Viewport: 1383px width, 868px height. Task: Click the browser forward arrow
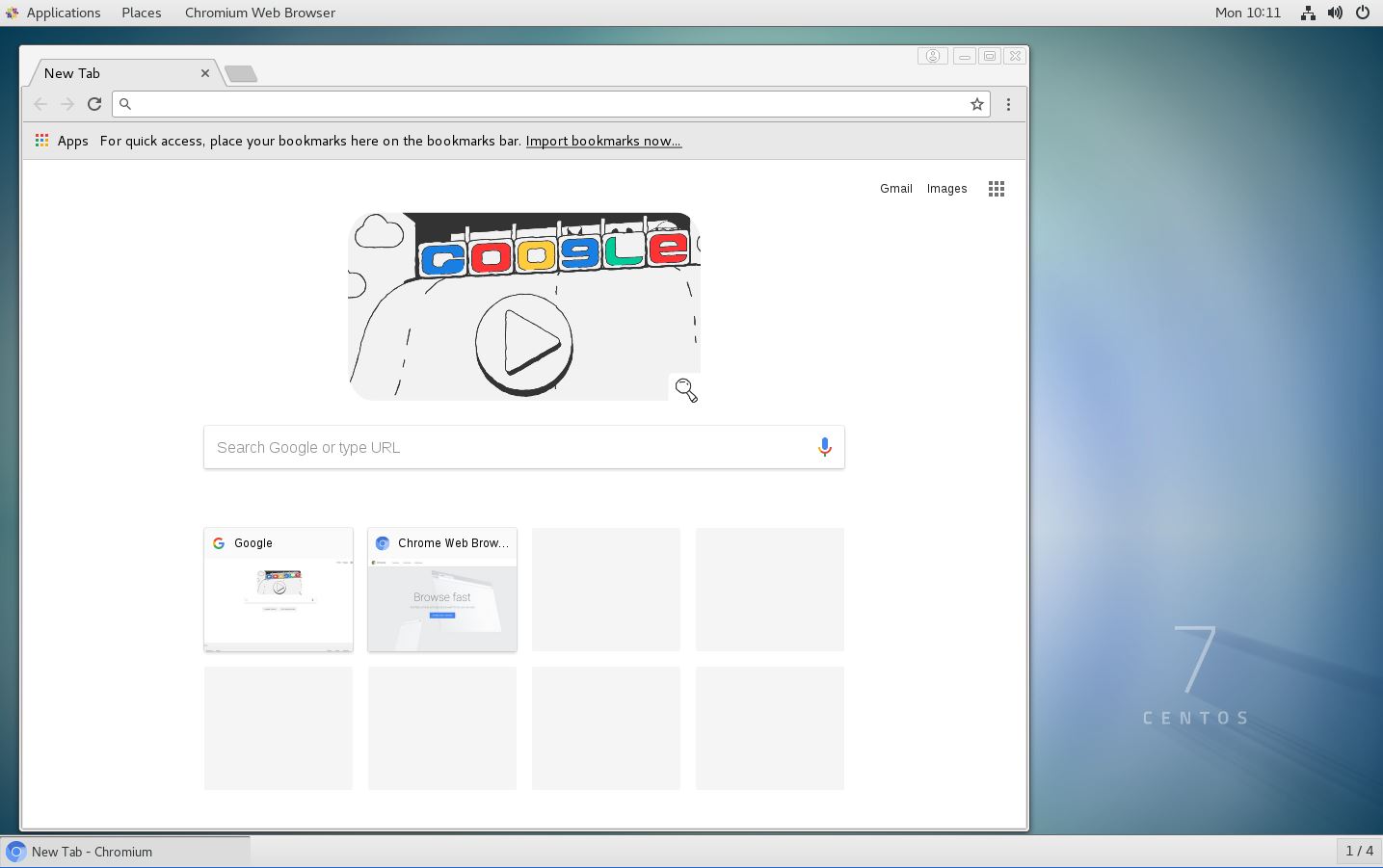pyautogui.click(x=67, y=104)
